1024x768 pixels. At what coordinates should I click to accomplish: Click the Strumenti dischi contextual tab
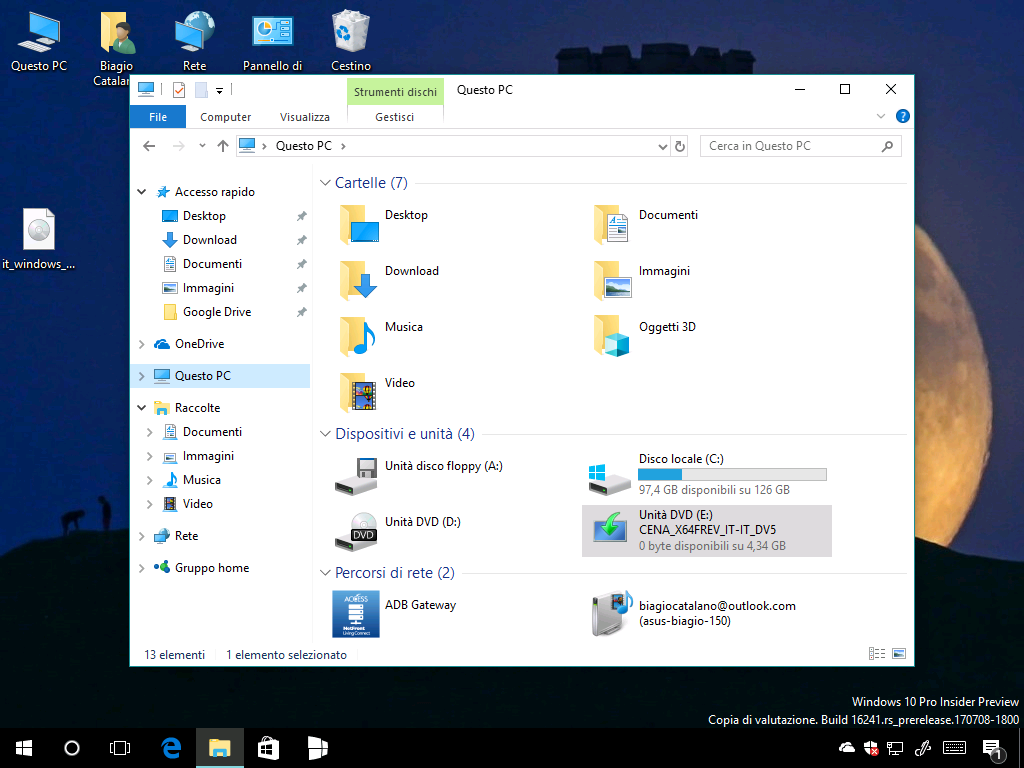click(x=395, y=92)
